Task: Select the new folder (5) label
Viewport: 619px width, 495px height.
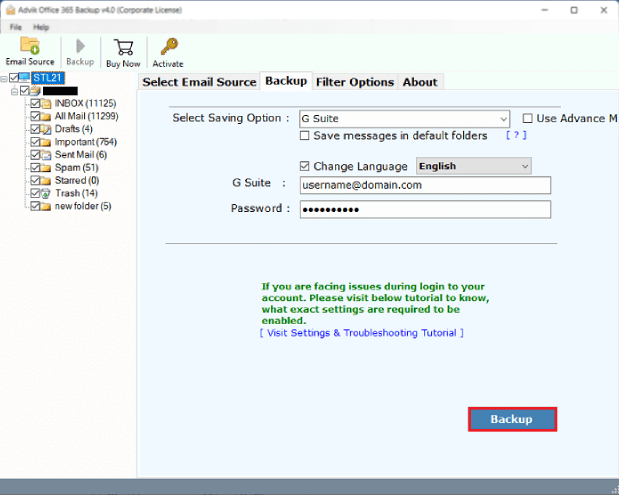Action: click(83, 206)
